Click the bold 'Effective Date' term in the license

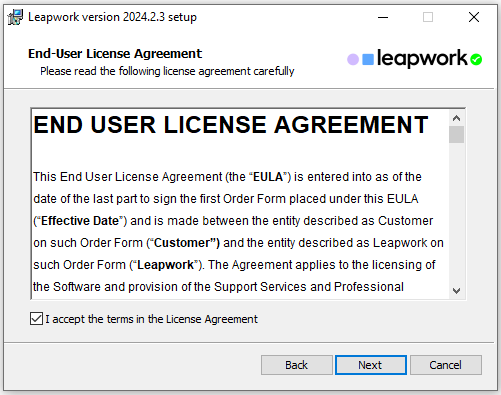[x=80, y=221]
